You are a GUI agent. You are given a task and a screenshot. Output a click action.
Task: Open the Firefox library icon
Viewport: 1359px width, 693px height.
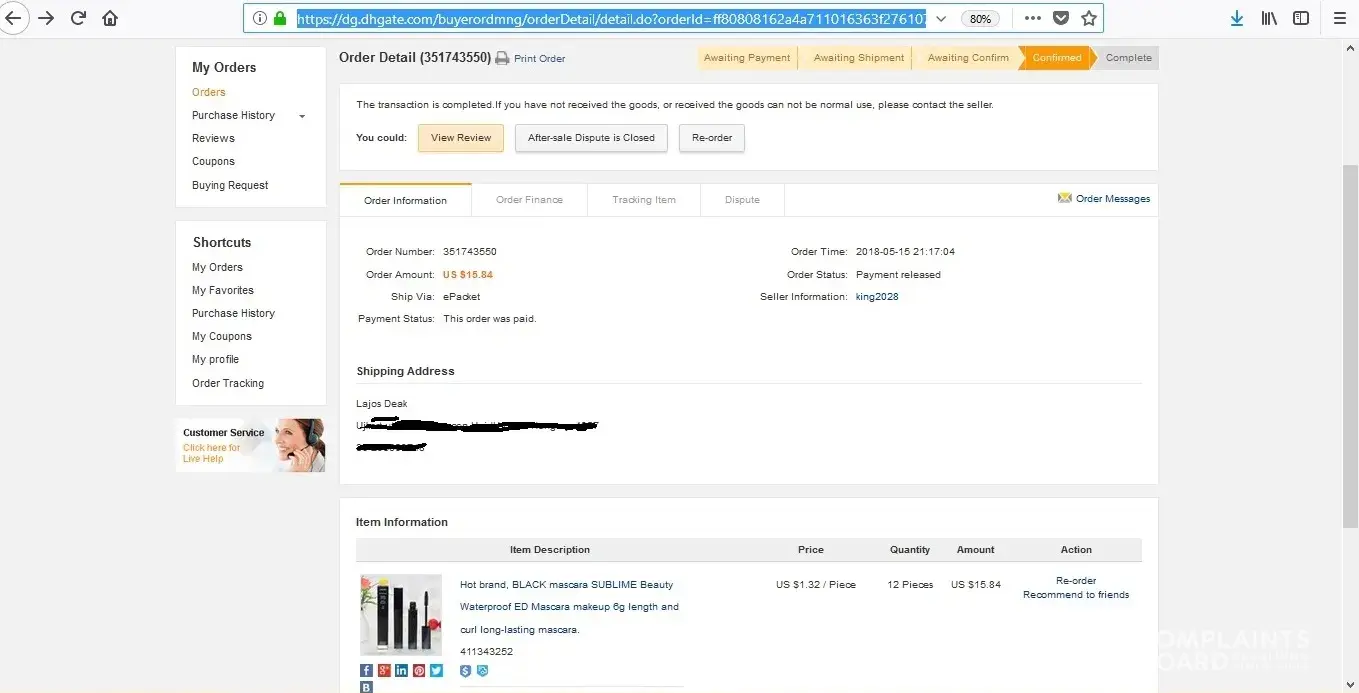pos(1269,18)
